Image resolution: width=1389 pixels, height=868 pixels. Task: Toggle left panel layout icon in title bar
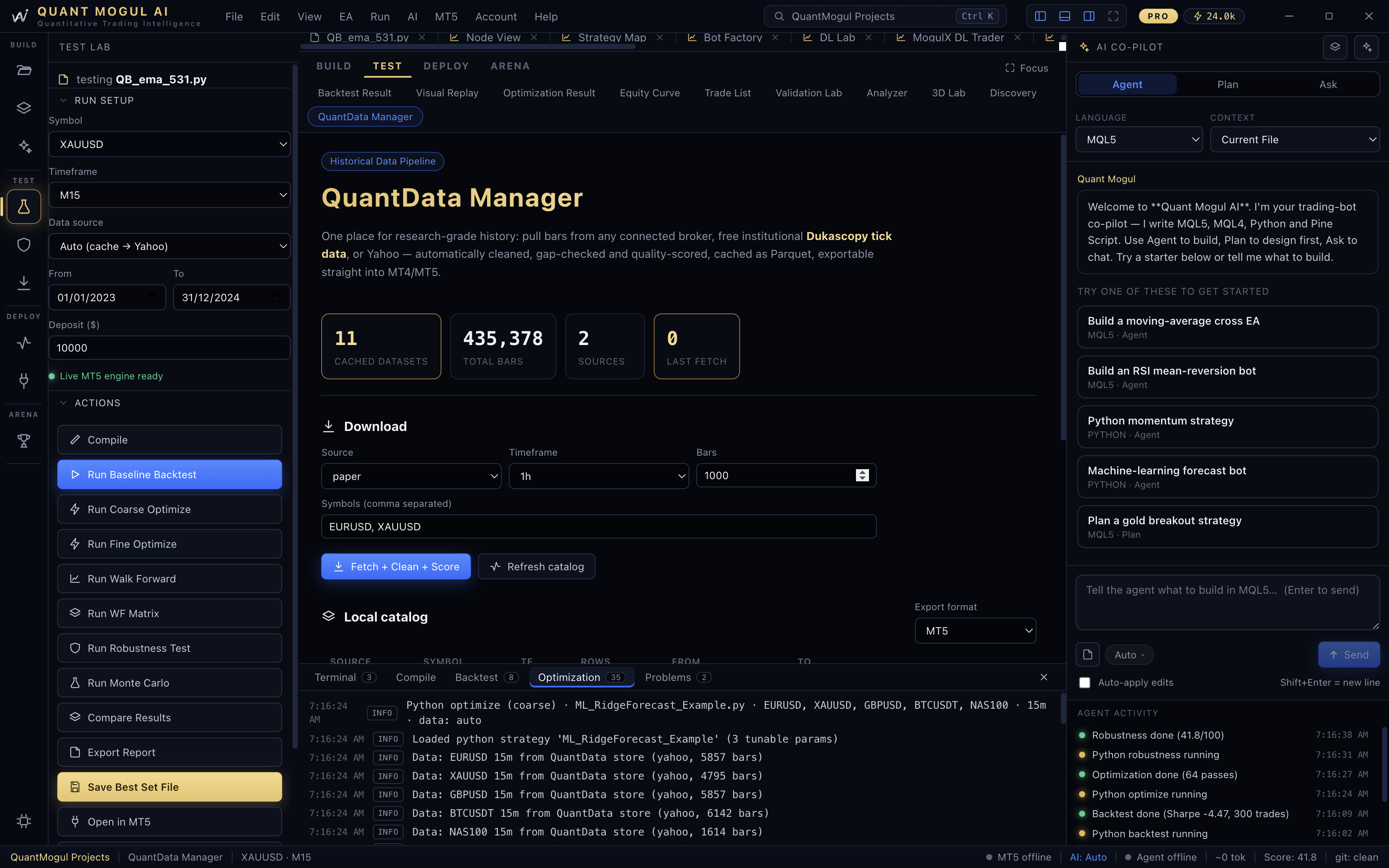[x=1040, y=16]
